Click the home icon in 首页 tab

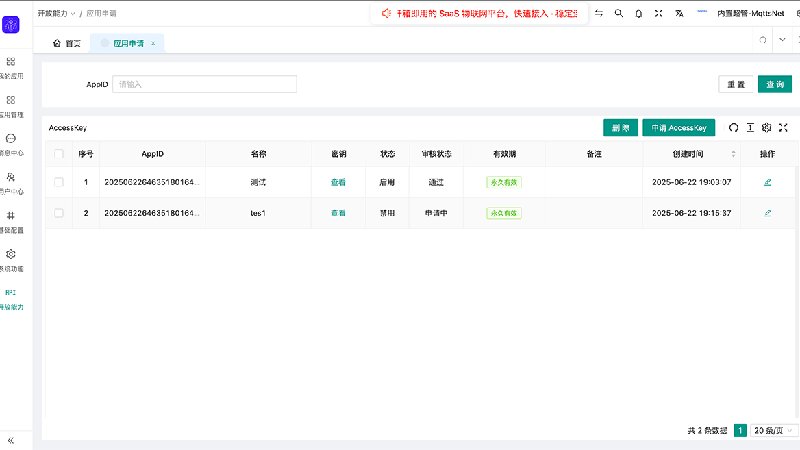pyautogui.click(x=57, y=43)
